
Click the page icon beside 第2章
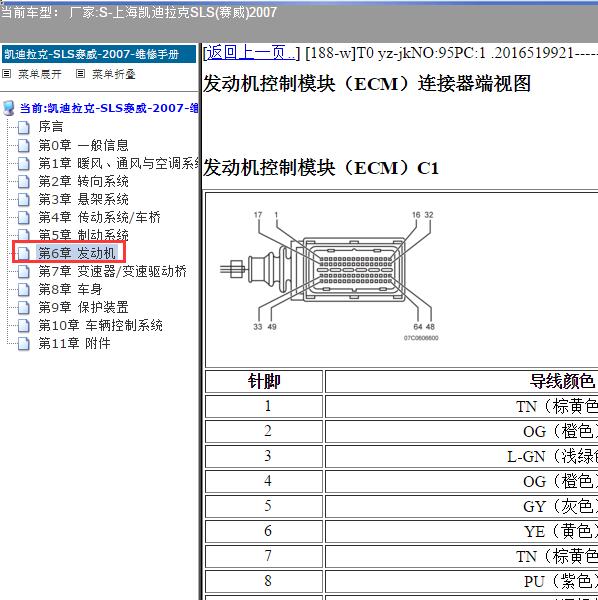click(x=24, y=182)
